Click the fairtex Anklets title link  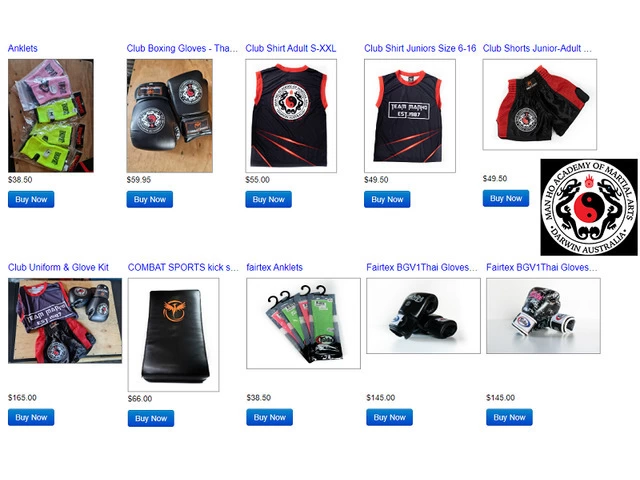(275, 267)
